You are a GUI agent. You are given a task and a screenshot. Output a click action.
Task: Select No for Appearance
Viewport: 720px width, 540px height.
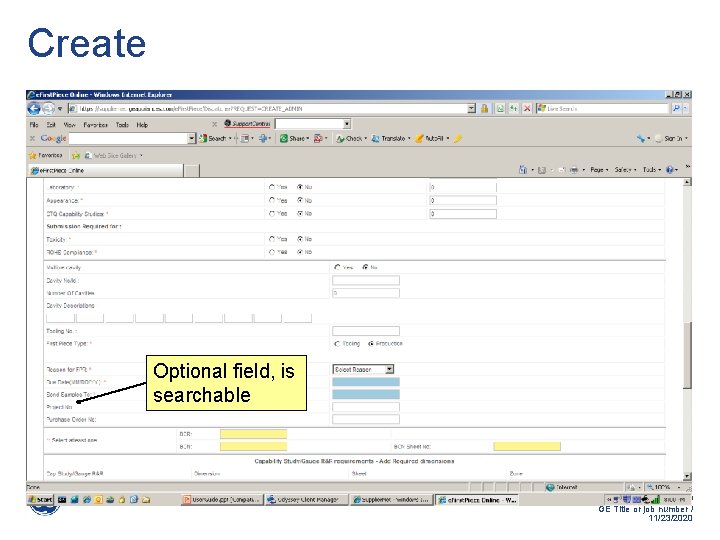point(300,200)
